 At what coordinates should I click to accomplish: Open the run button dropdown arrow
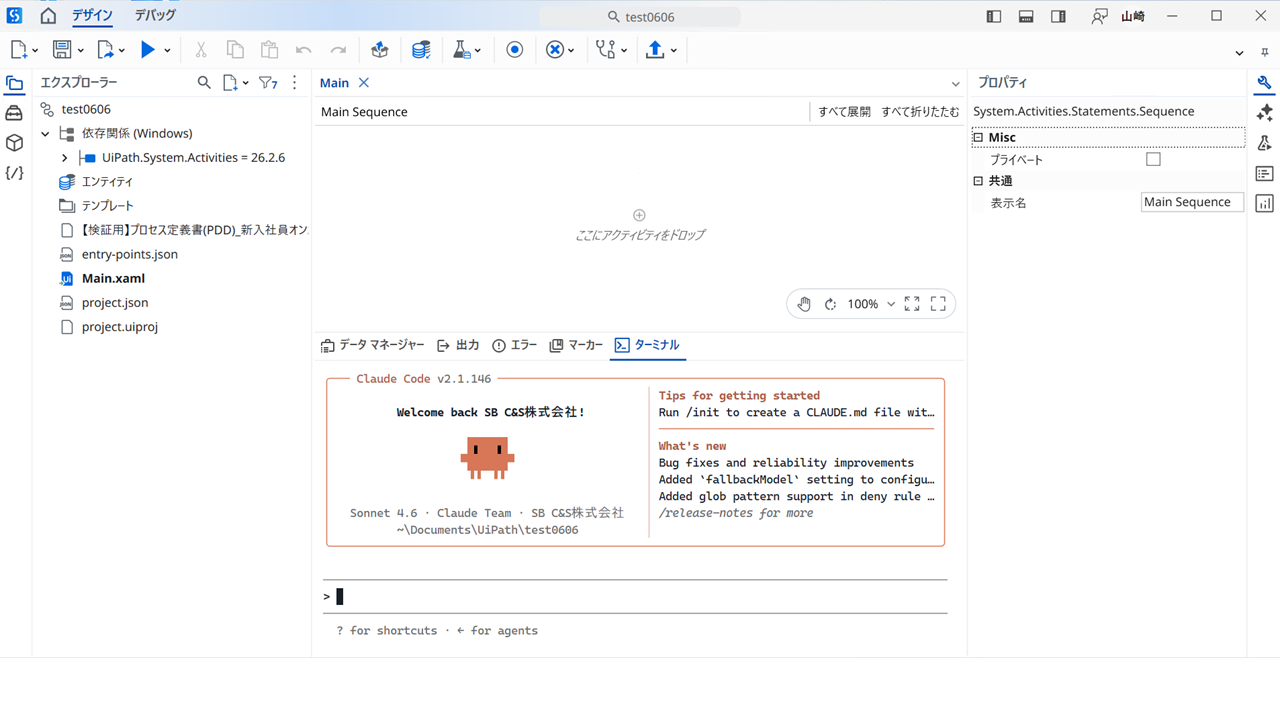click(167, 50)
